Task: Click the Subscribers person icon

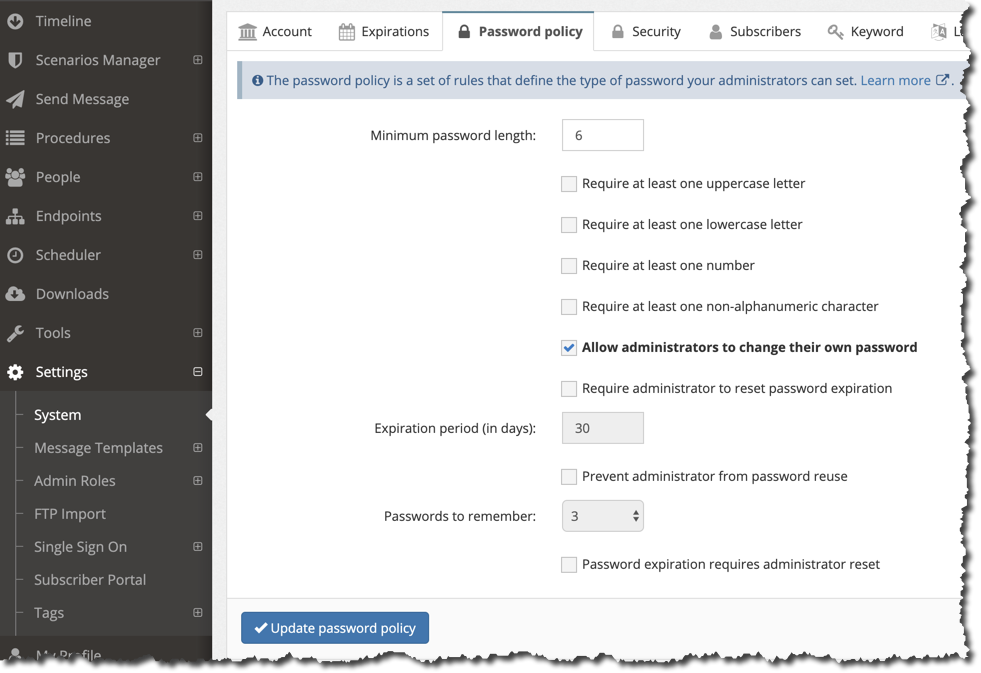Action: click(716, 31)
